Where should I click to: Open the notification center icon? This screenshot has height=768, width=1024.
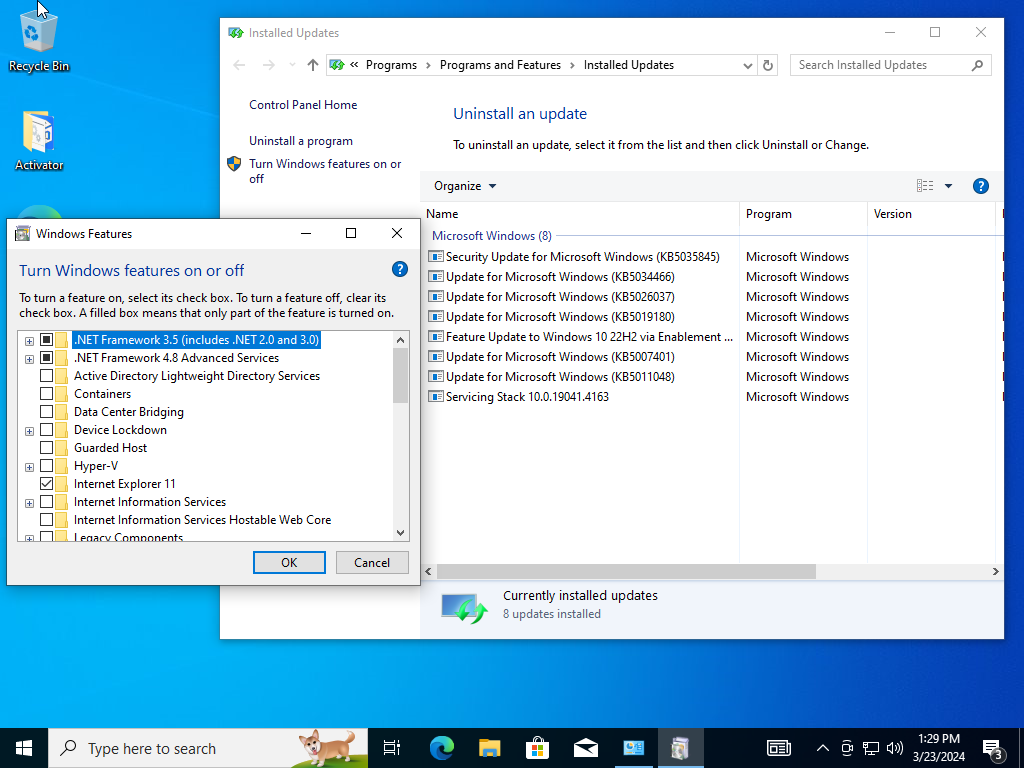[993, 749]
